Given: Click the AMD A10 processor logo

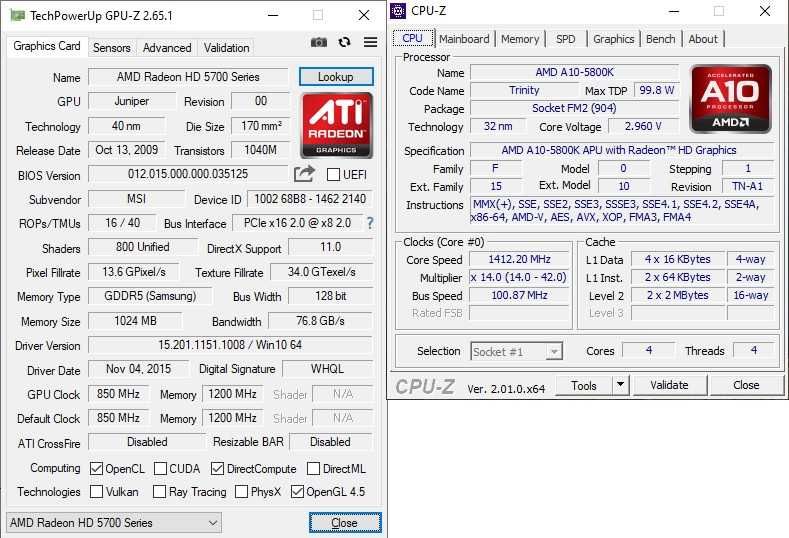Looking at the screenshot, I should [x=730, y=99].
